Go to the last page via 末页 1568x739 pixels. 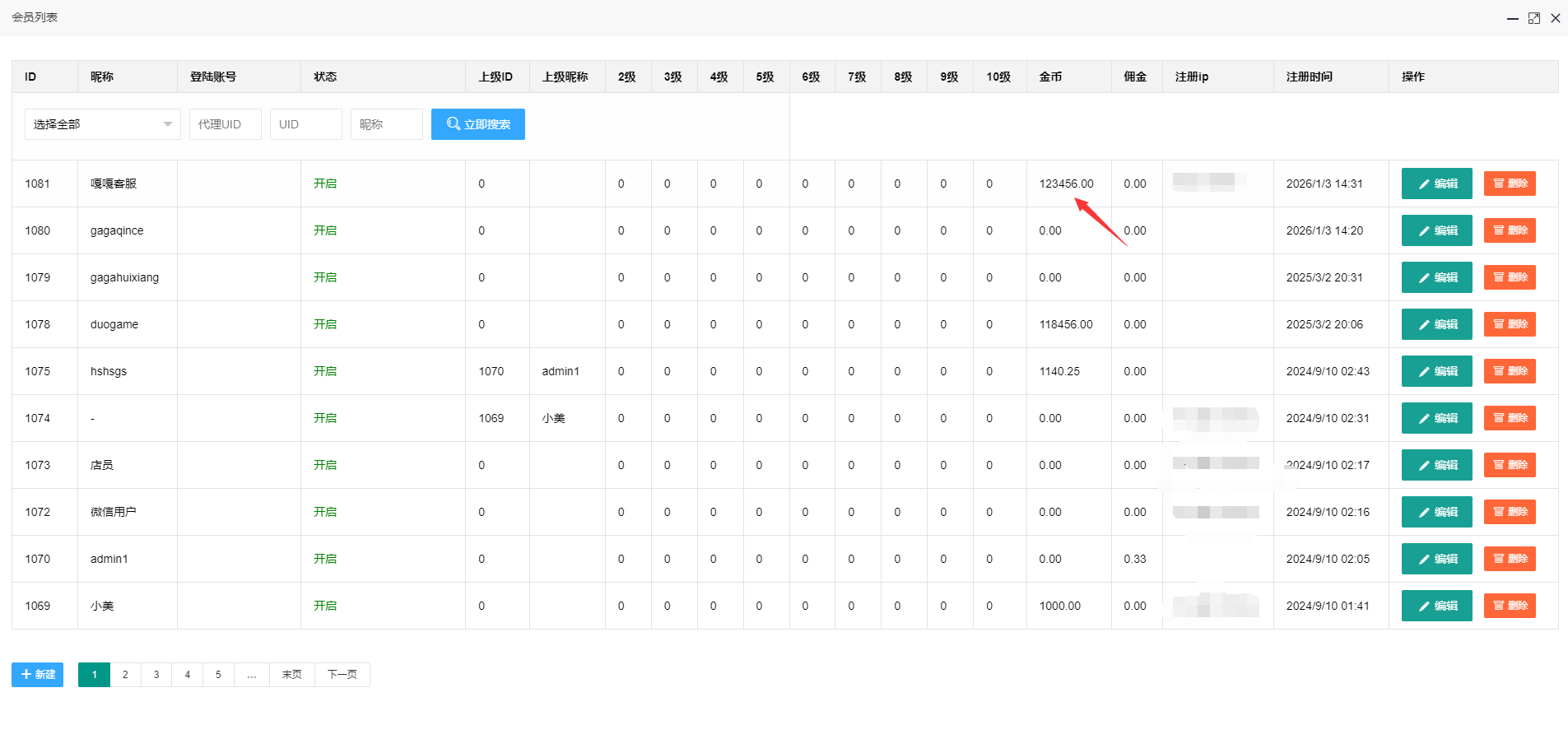click(x=291, y=674)
